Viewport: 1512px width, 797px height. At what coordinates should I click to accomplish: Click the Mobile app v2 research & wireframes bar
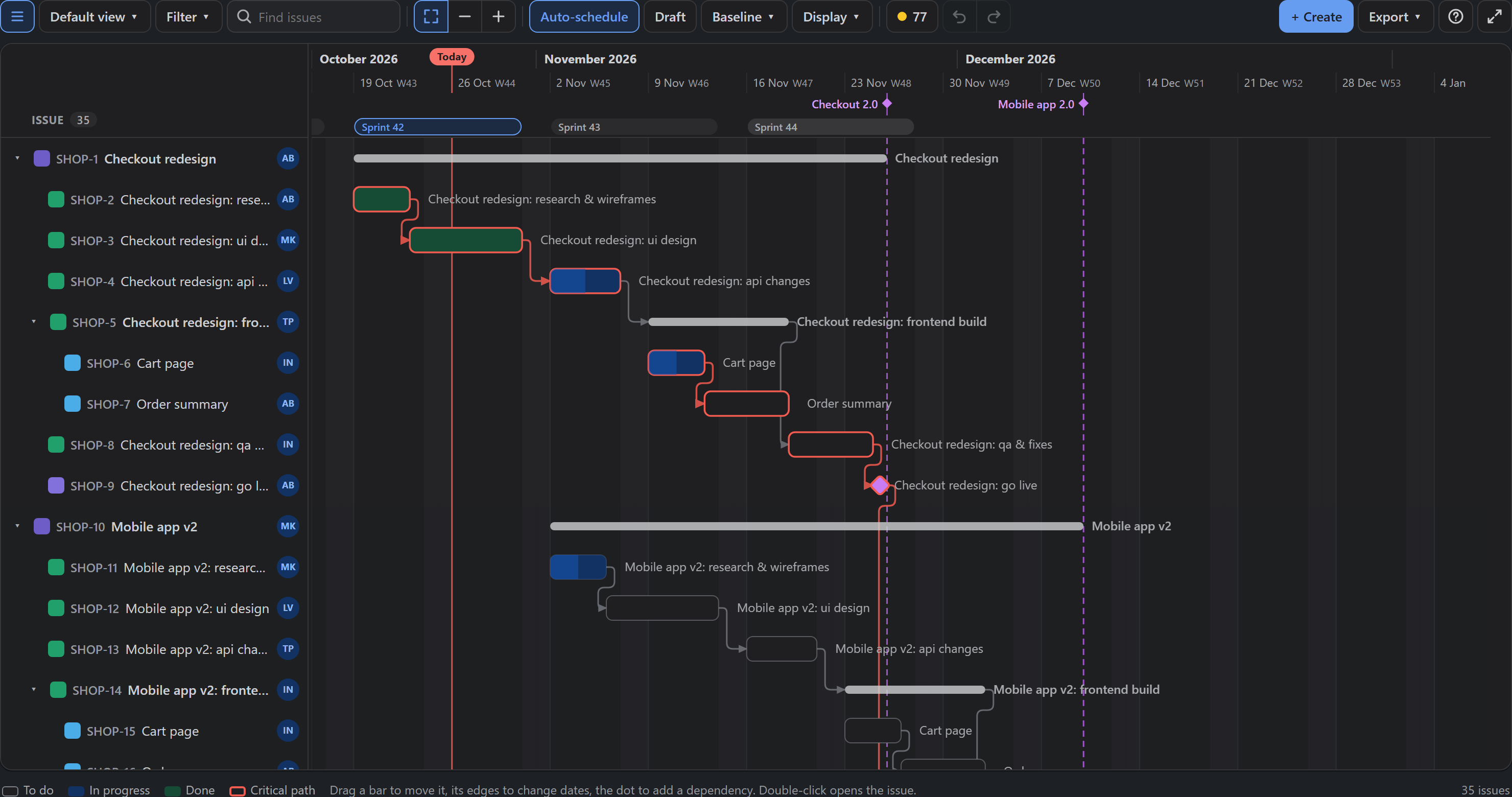click(x=578, y=567)
